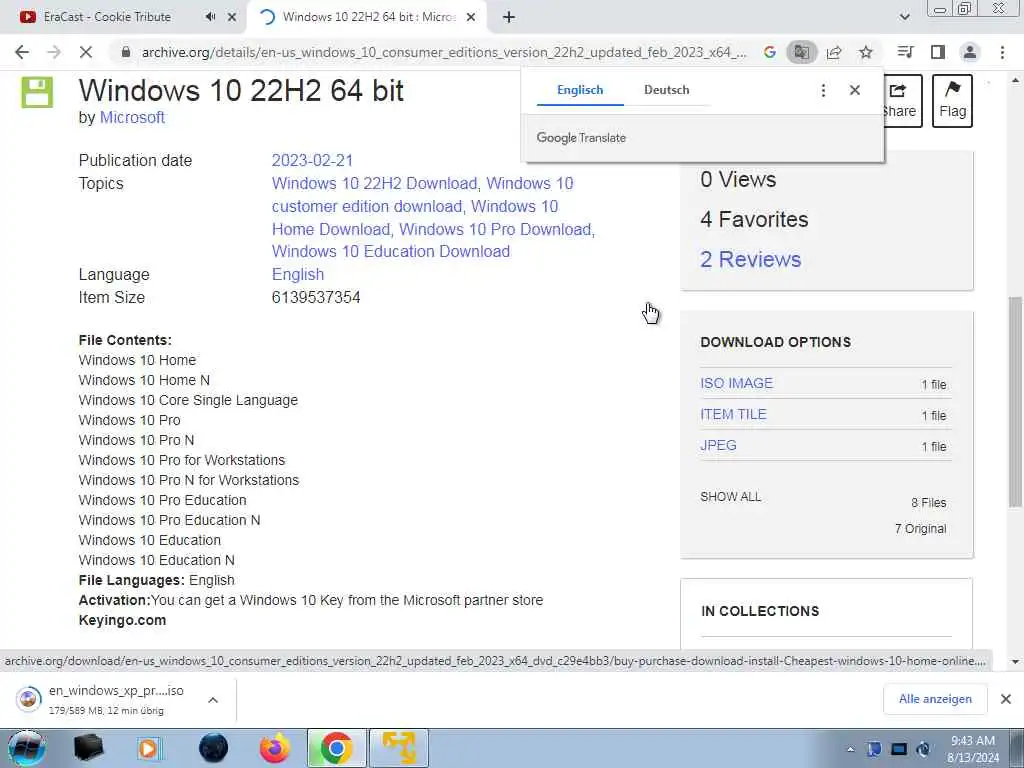Open a new browser tab

click(x=509, y=17)
